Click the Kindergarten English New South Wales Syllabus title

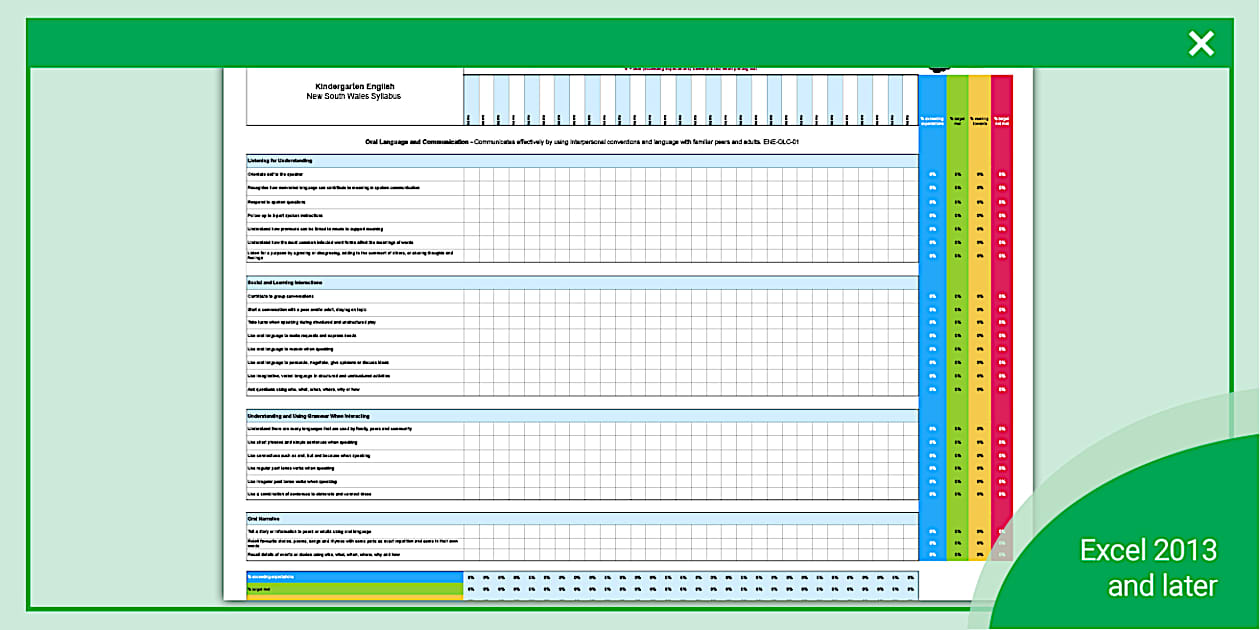coord(355,91)
